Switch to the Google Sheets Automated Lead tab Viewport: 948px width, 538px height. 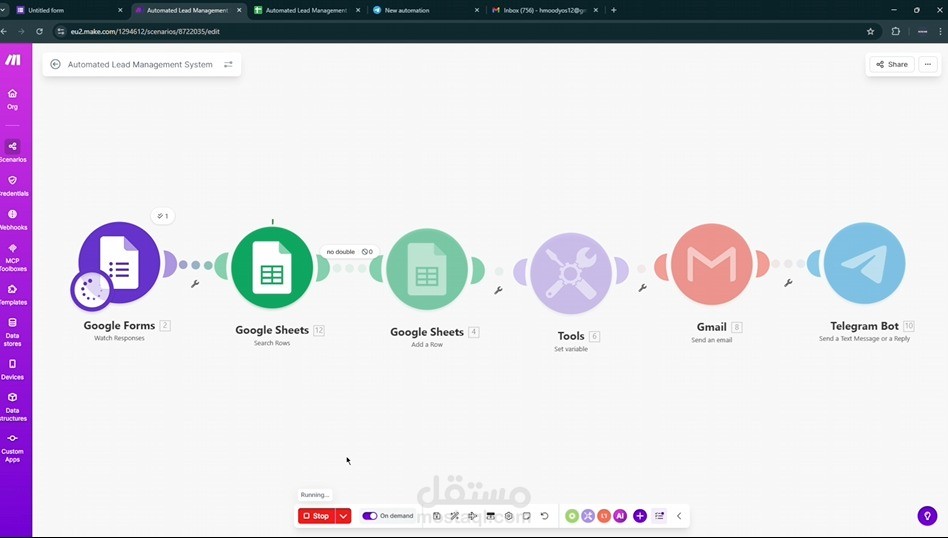(306, 10)
